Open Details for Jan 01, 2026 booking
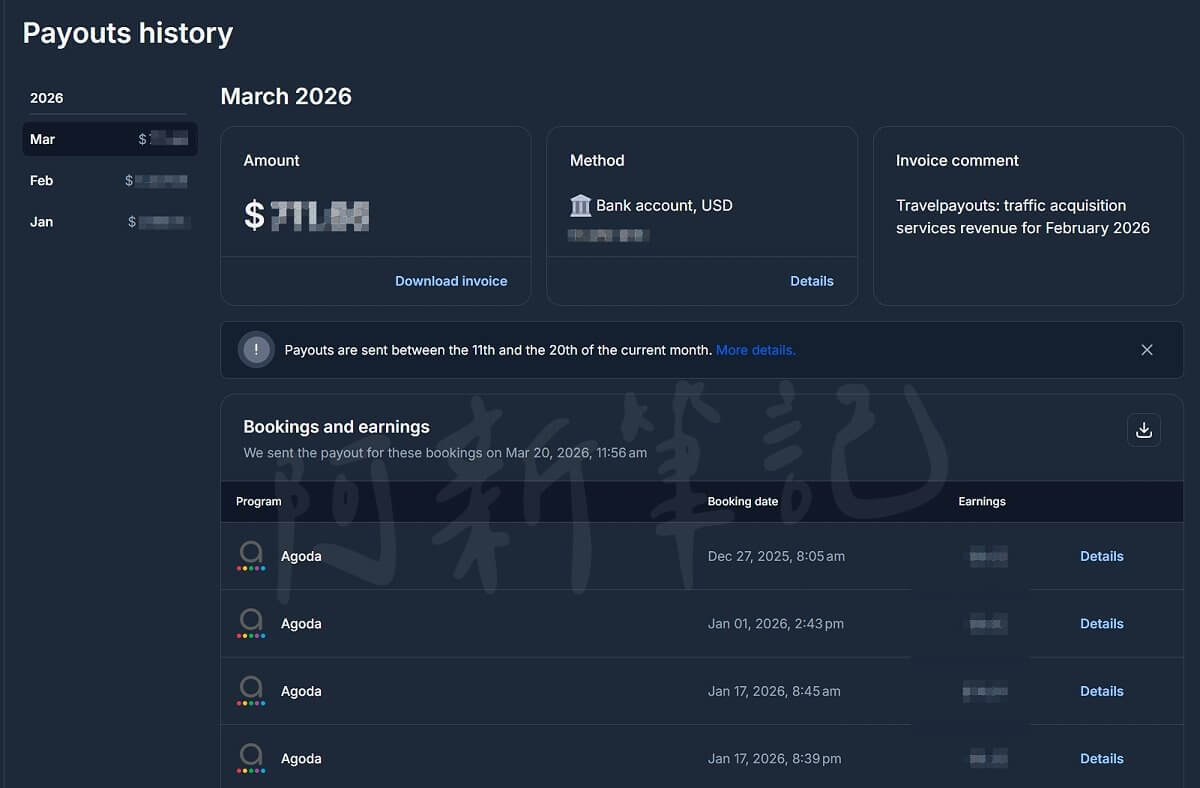The width and height of the screenshot is (1200, 788). click(x=1102, y=623)
